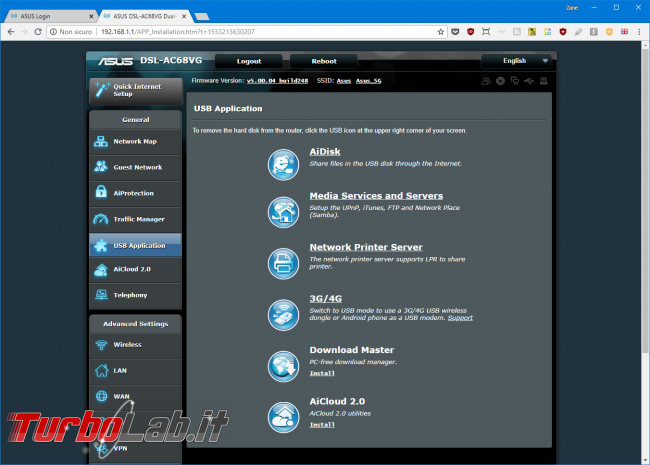
Task: Click the Support link in 3G/4G description
Action: [460, 318]
